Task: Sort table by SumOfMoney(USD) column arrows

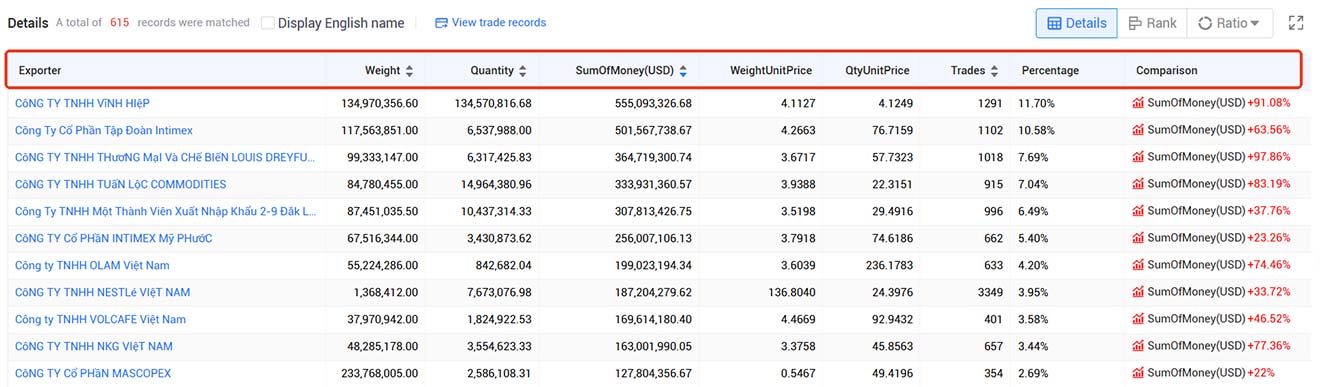Action: [x=683, y=71]
